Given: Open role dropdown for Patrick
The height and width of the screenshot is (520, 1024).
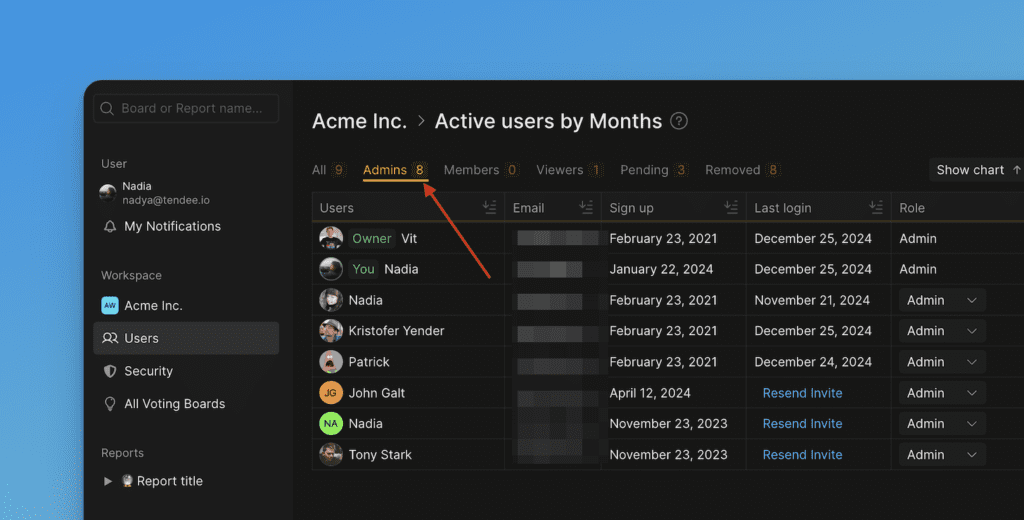Looking at the screenshot, I should click(x=941, y=362).
